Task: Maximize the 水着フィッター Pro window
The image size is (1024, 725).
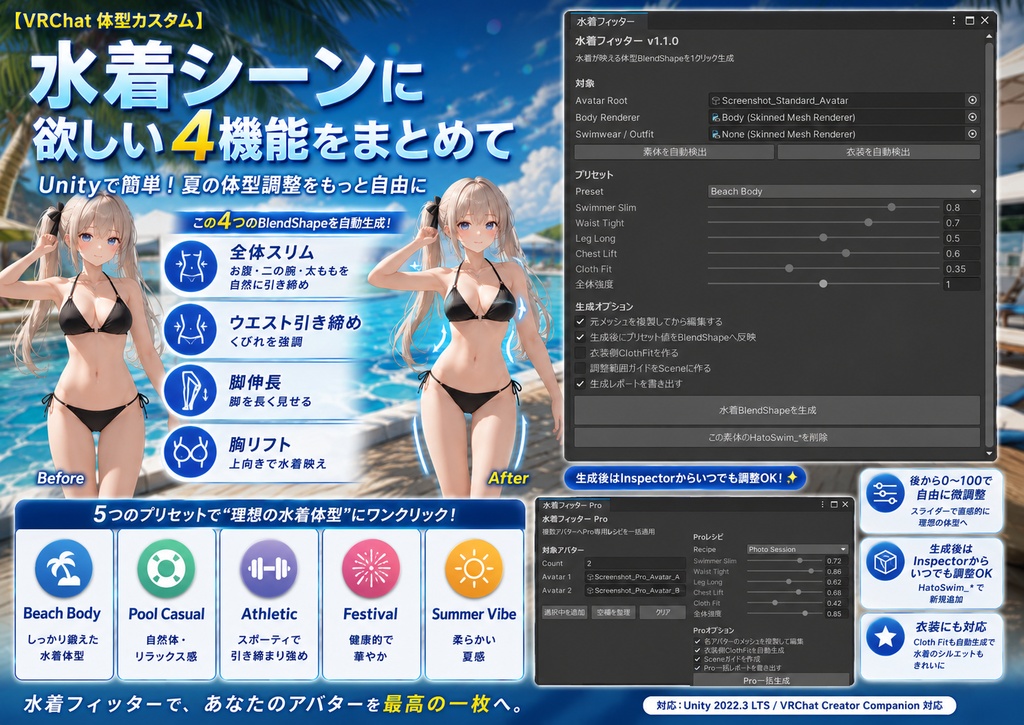Action: [834, 504]
